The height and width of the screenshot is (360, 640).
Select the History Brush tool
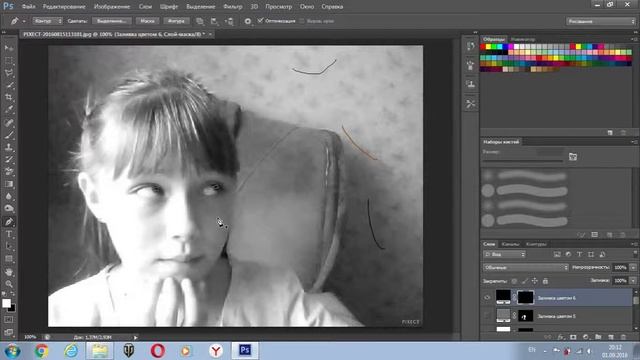click(9, 160)
